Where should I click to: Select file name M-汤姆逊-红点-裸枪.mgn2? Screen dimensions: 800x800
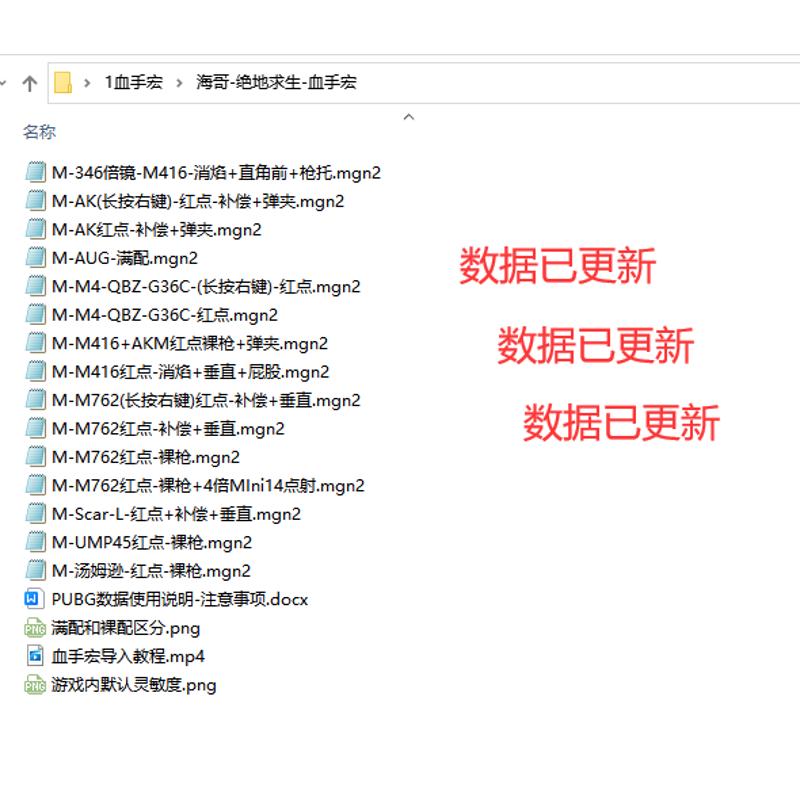coord(152,571)
